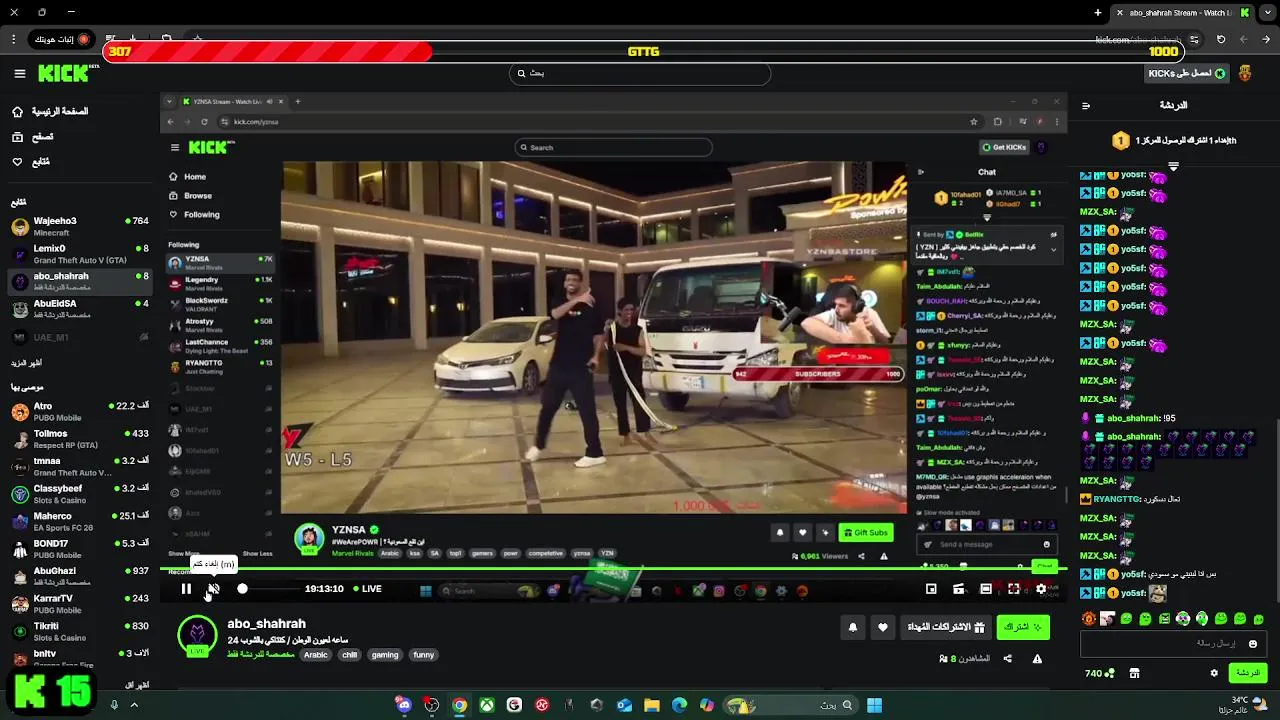
Task: Open File Explorer from the taskbar
Action: tap(652, 705)
